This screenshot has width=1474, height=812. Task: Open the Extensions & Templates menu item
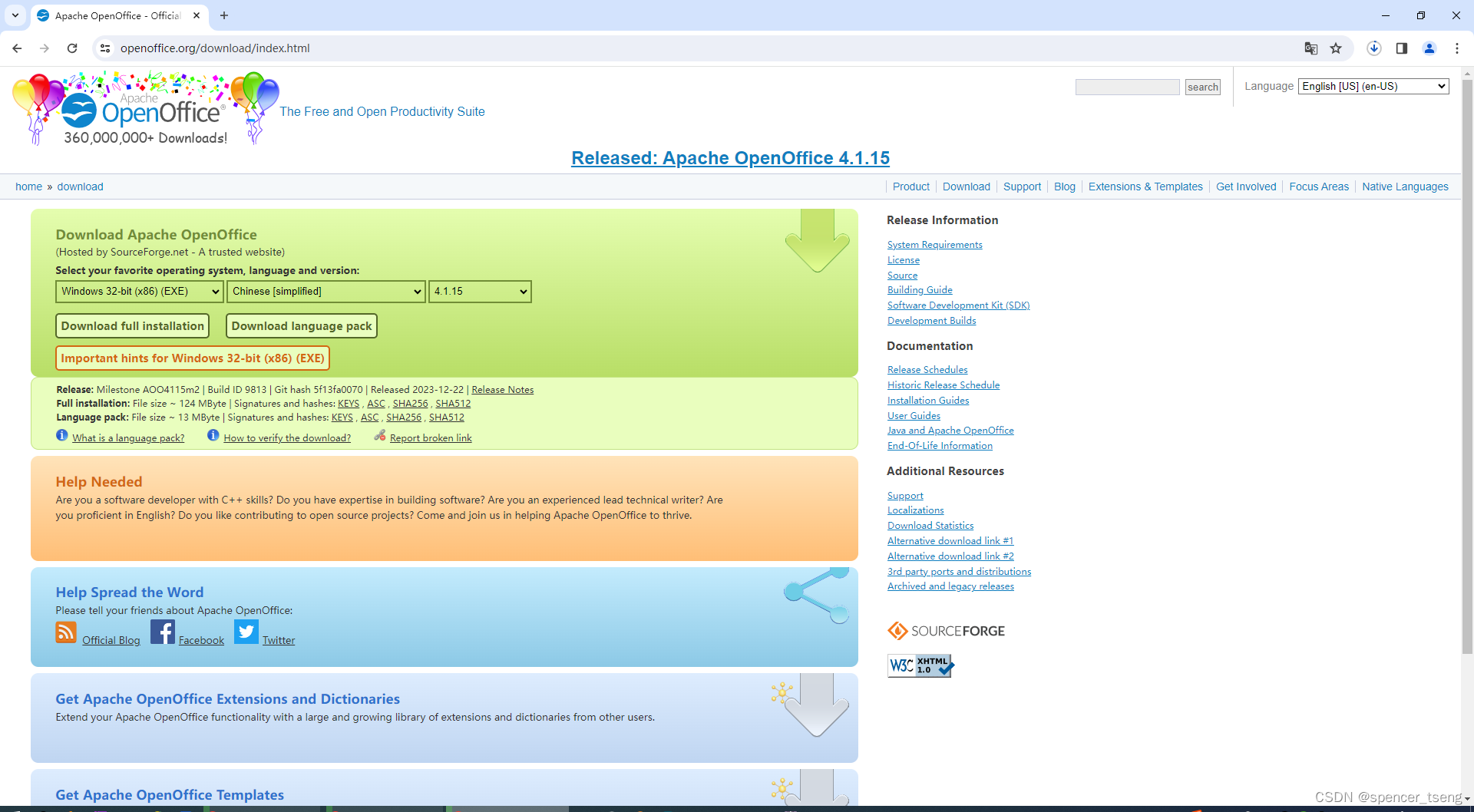[1145, 186]
